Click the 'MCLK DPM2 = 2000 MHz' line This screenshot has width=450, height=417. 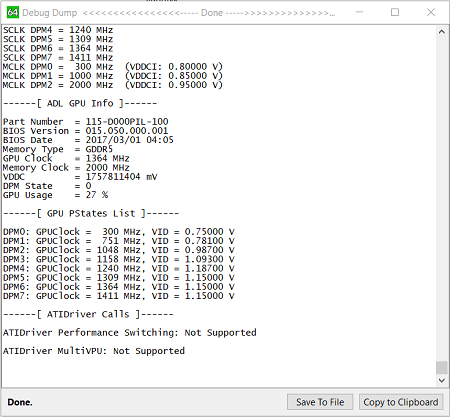pos(113,85)
